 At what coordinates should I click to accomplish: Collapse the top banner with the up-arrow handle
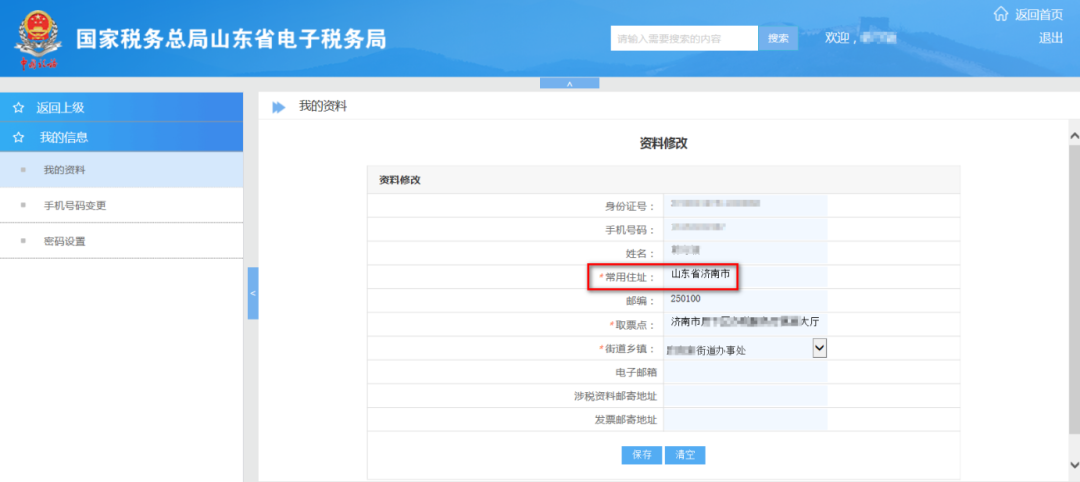(569, 83)
